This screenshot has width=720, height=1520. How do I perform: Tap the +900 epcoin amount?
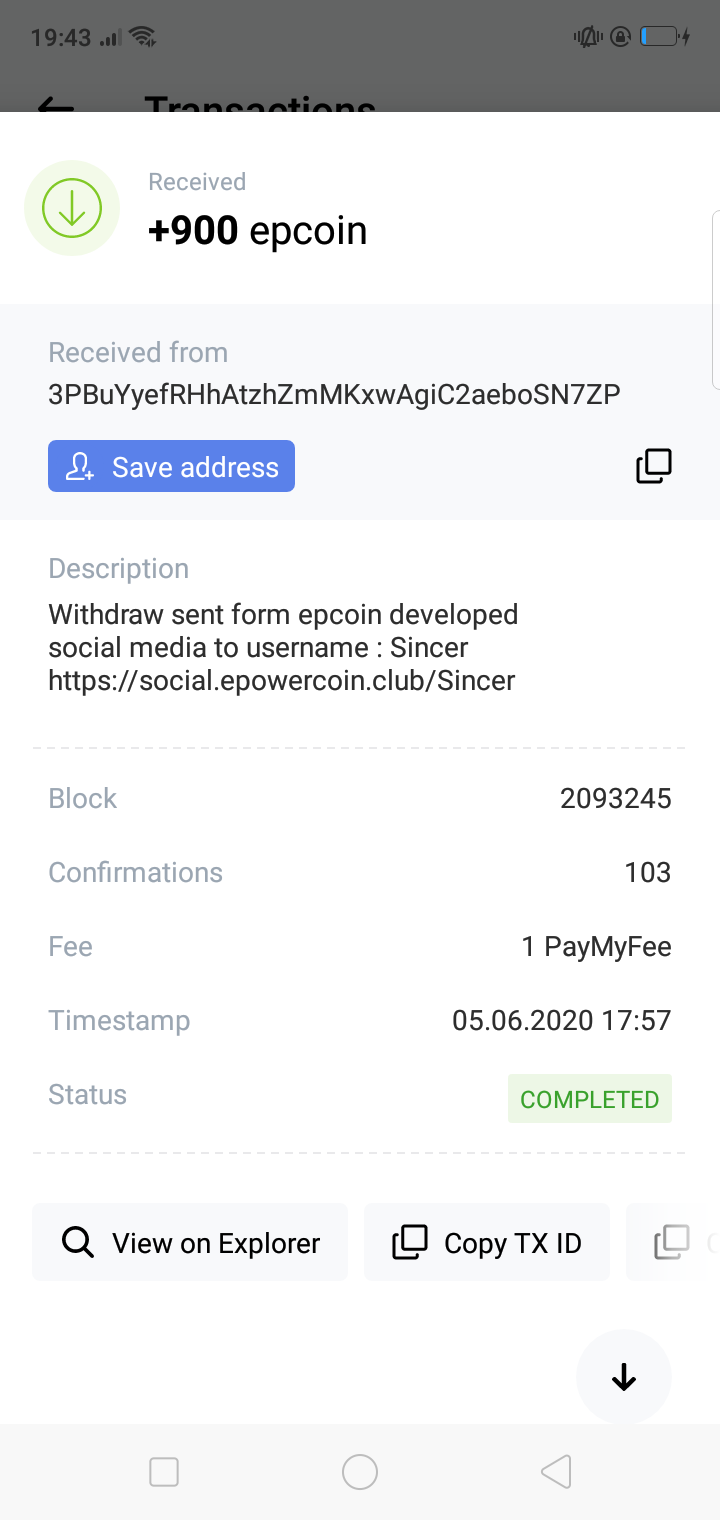coord(258,230)
